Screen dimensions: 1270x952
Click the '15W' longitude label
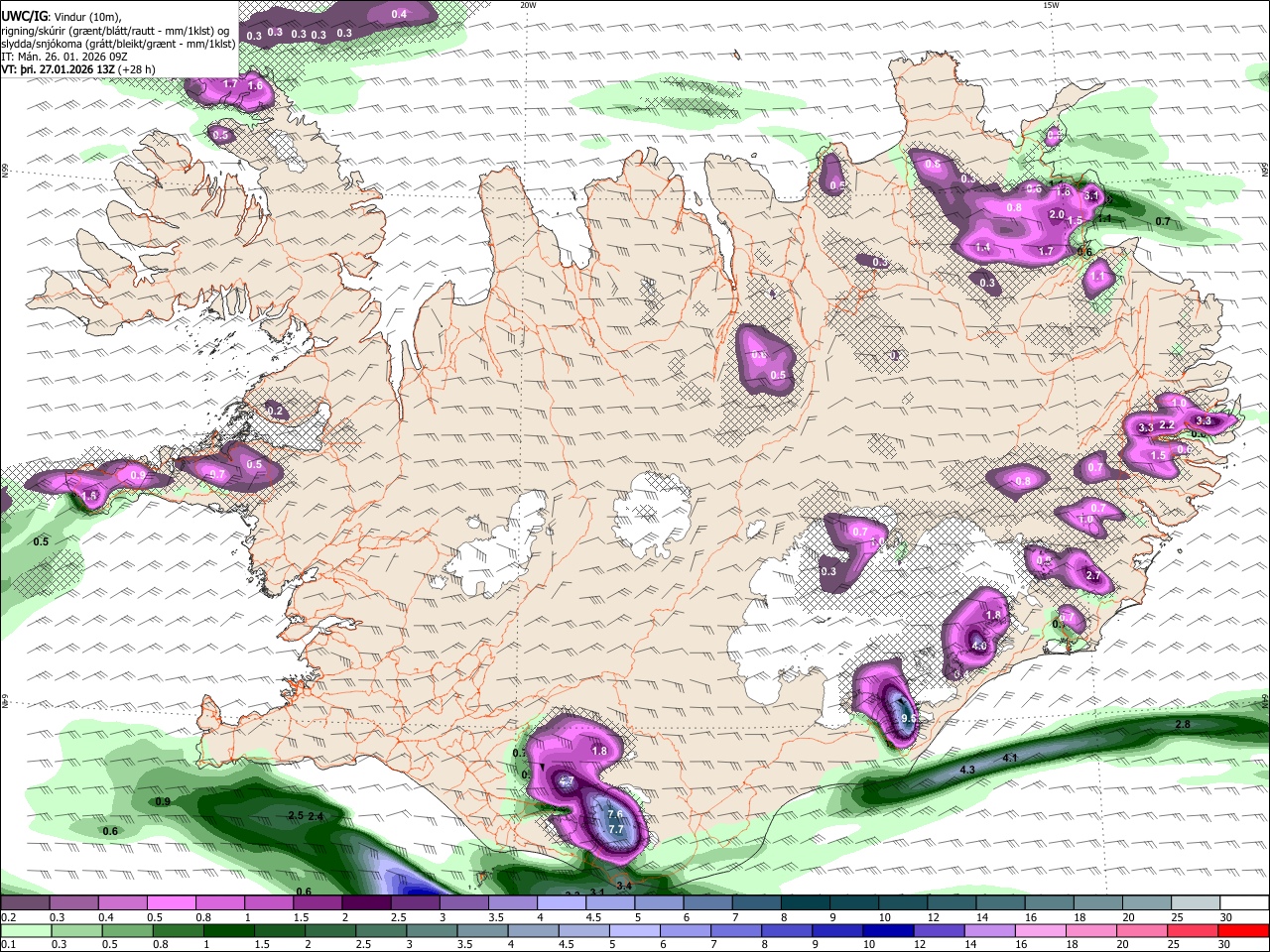(1050, 5)
